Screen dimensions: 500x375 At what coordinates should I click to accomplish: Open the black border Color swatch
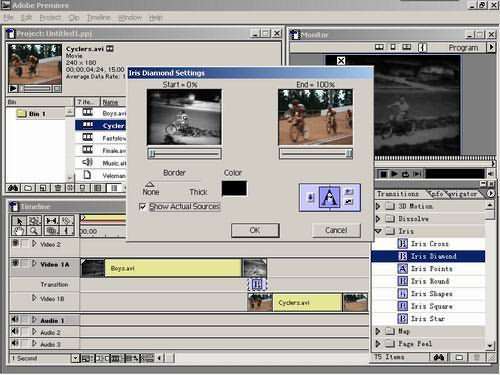pyautogui.click(x=234, y=189)
